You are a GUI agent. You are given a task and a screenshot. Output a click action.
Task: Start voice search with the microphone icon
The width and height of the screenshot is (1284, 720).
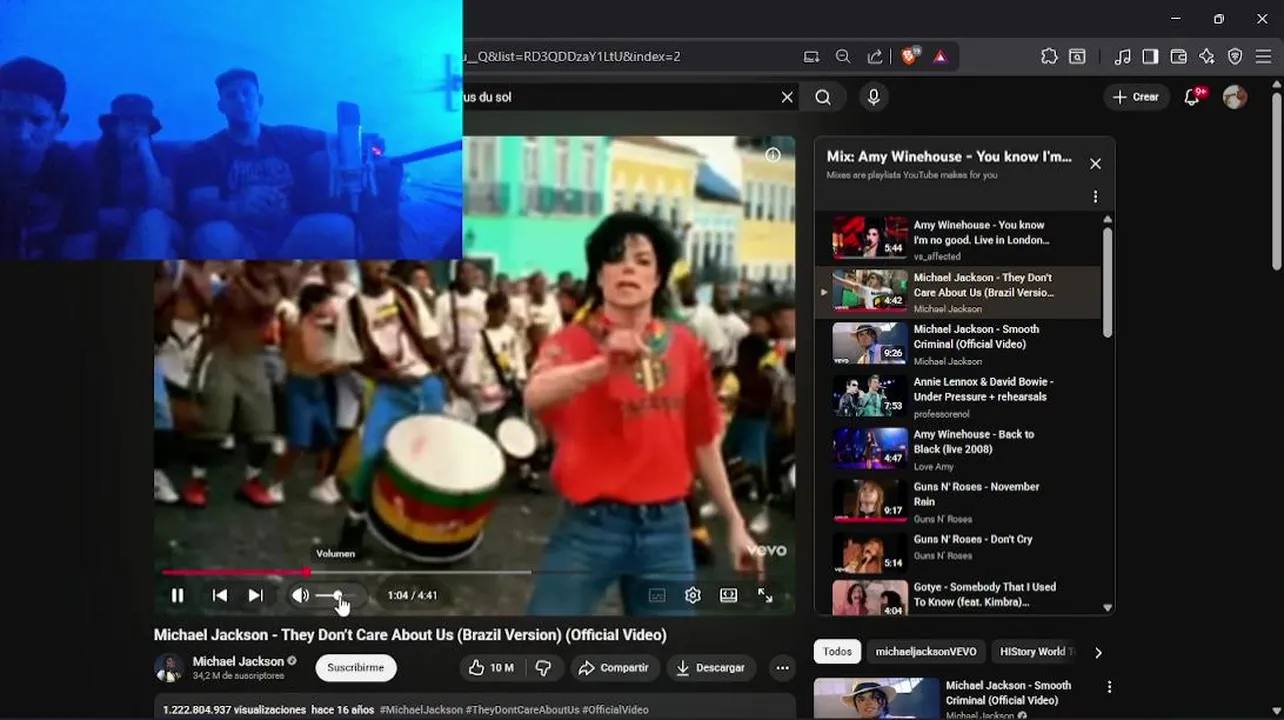(x=873, y=97)
